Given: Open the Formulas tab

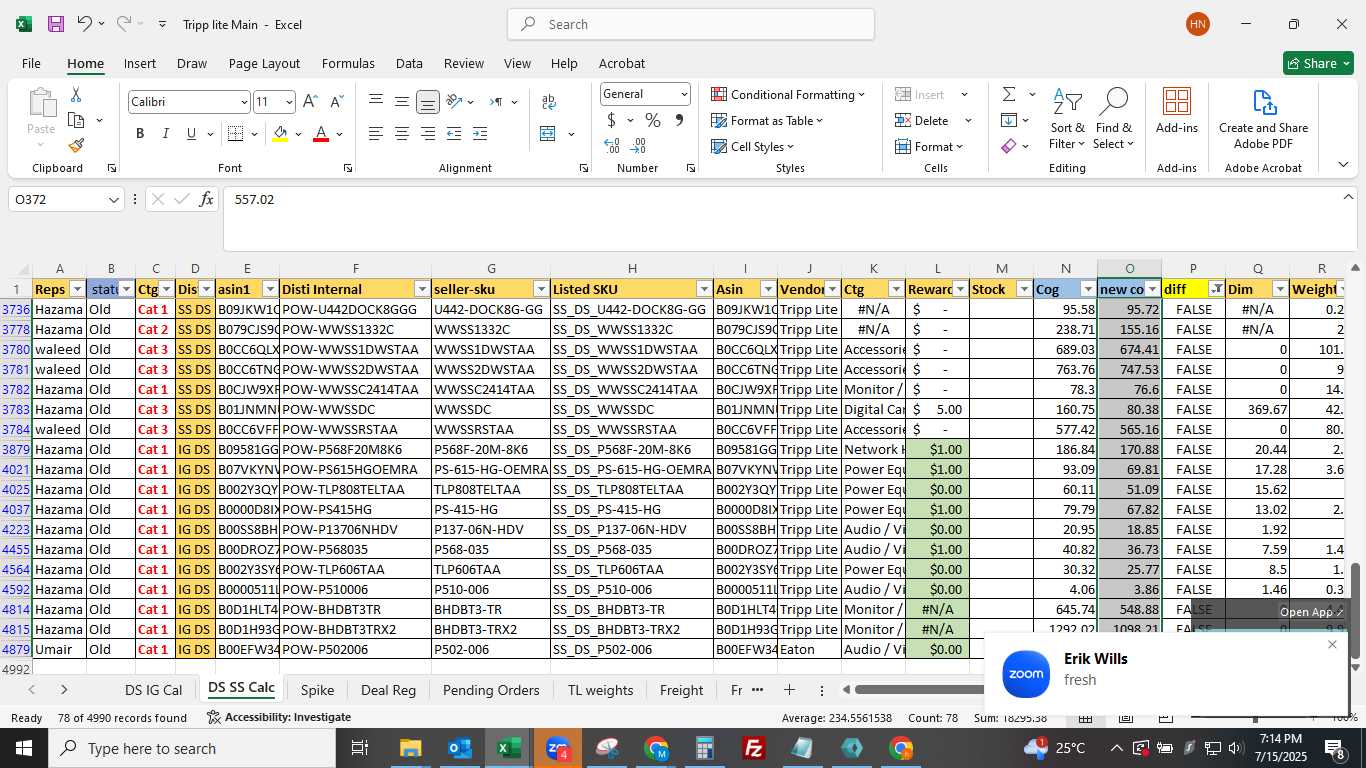Looking at the screenshot, I should point(348,63).
